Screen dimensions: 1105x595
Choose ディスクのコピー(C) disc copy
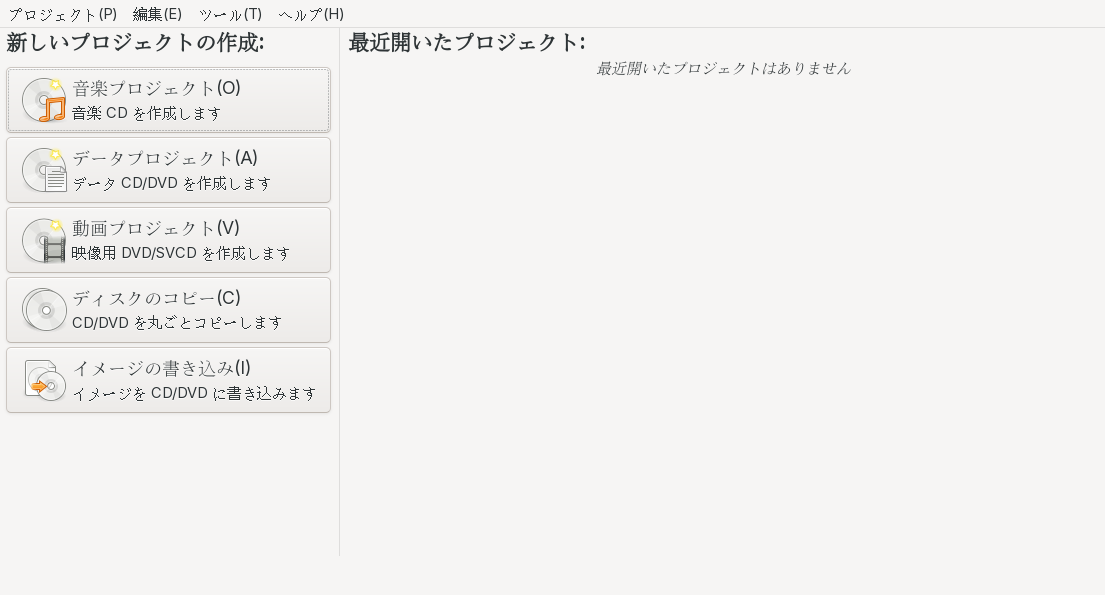(168, 309)
